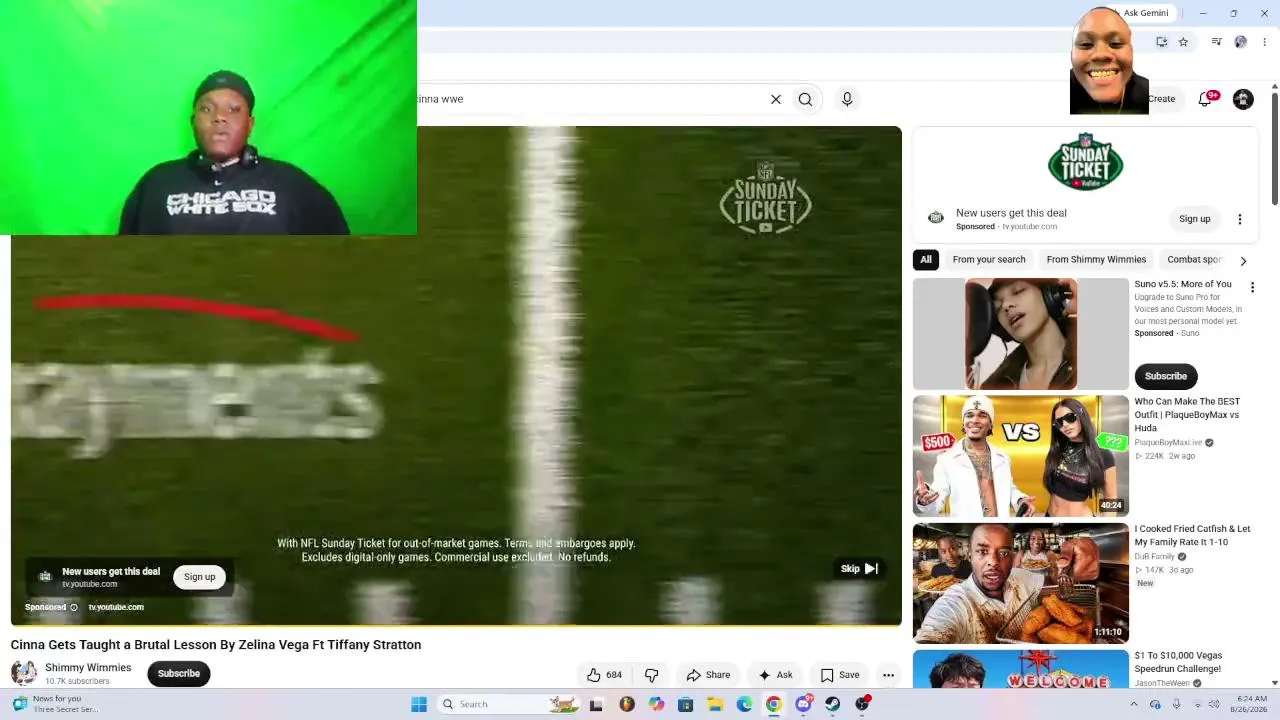The image size is (1280, 720).
Task: Select From Shimmy Wimmies chip
Action: (1096, 260)
